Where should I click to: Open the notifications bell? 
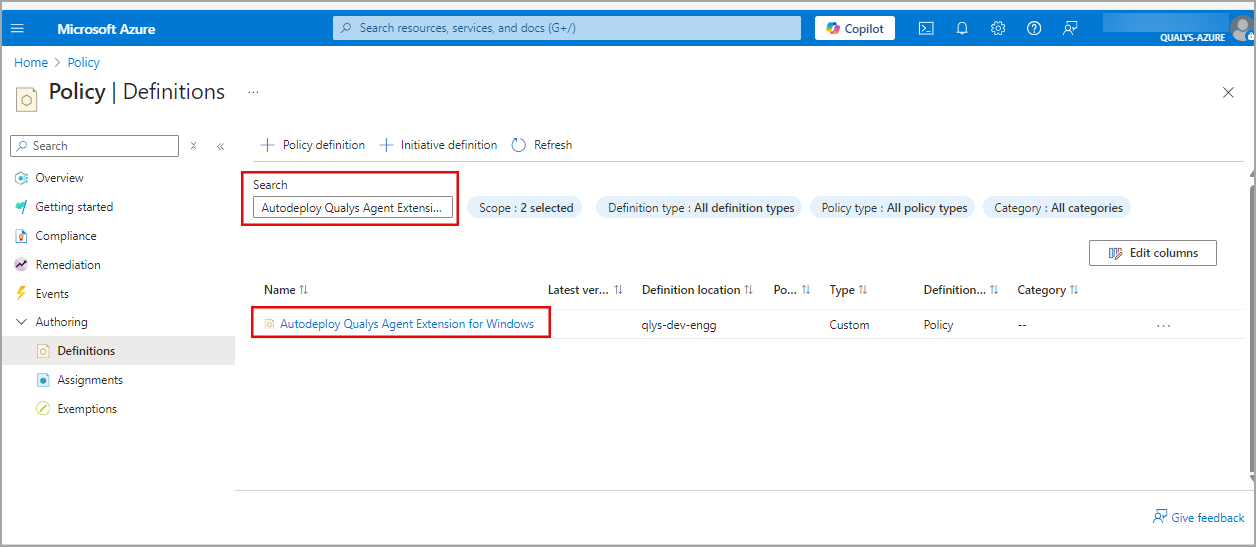[962, 29]
